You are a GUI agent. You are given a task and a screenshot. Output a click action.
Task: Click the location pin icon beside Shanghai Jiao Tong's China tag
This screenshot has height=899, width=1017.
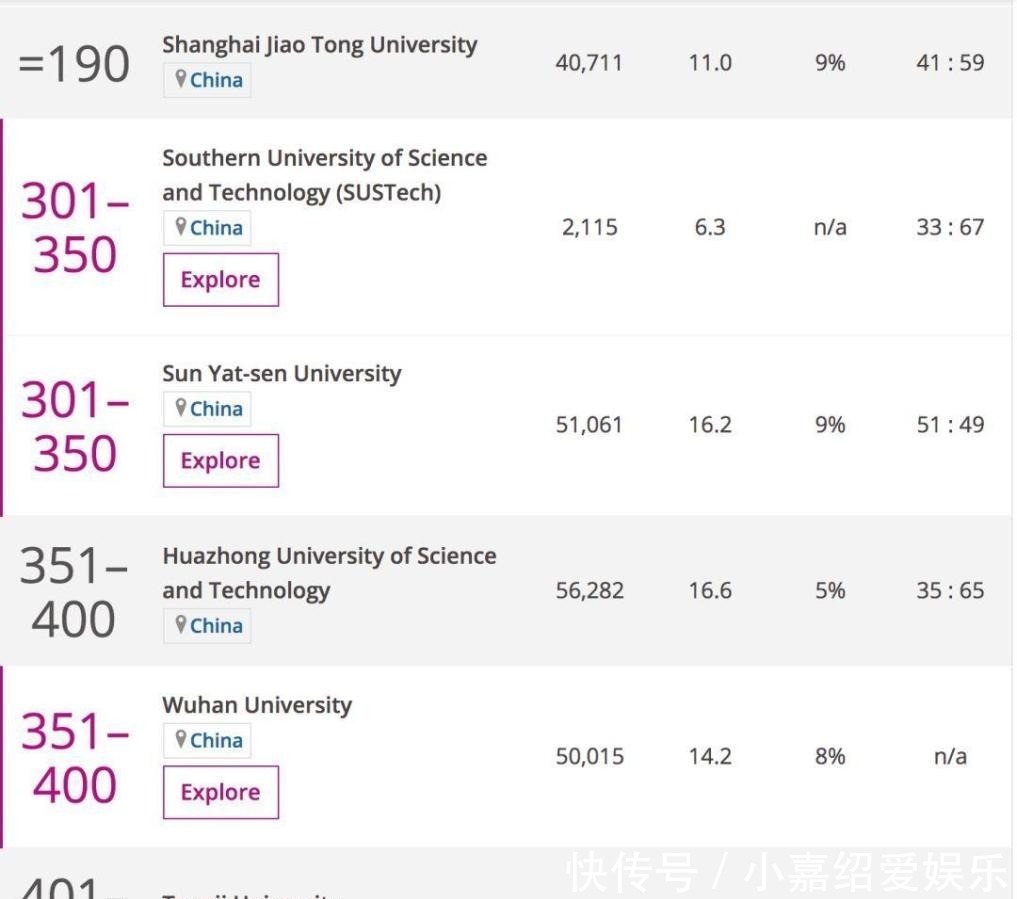180,79
